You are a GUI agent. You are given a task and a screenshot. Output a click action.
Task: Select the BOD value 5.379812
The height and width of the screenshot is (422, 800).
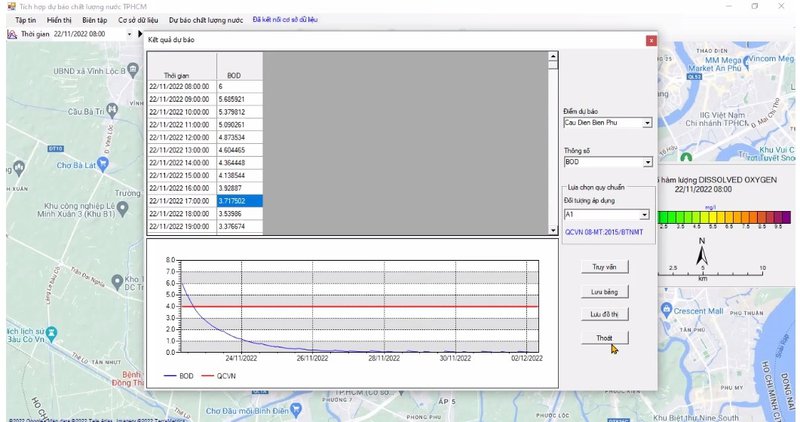tap(240, 112)
